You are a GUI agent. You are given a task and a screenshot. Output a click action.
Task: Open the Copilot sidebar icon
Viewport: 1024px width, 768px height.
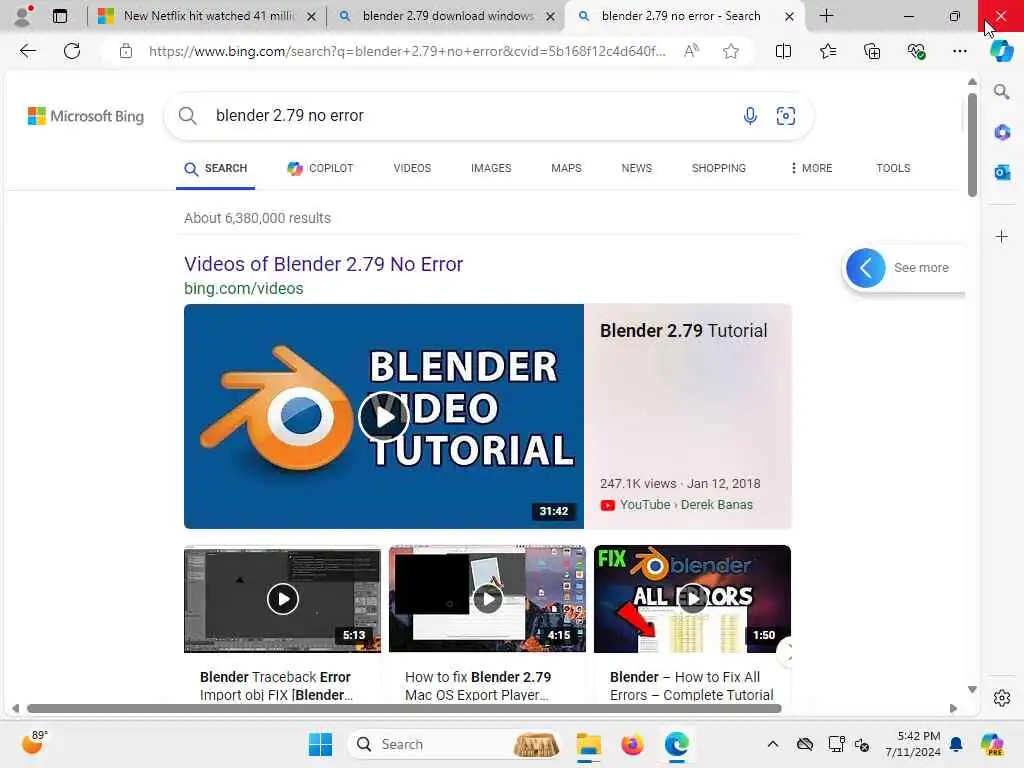point(1001,51)
